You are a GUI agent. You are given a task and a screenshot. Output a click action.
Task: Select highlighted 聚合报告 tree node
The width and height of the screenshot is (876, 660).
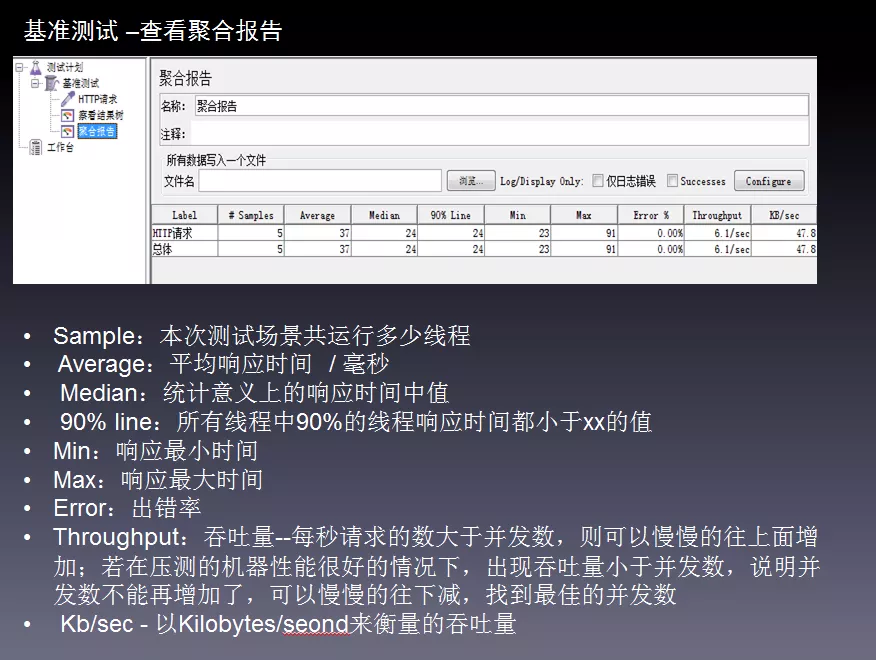coord(97,131)
